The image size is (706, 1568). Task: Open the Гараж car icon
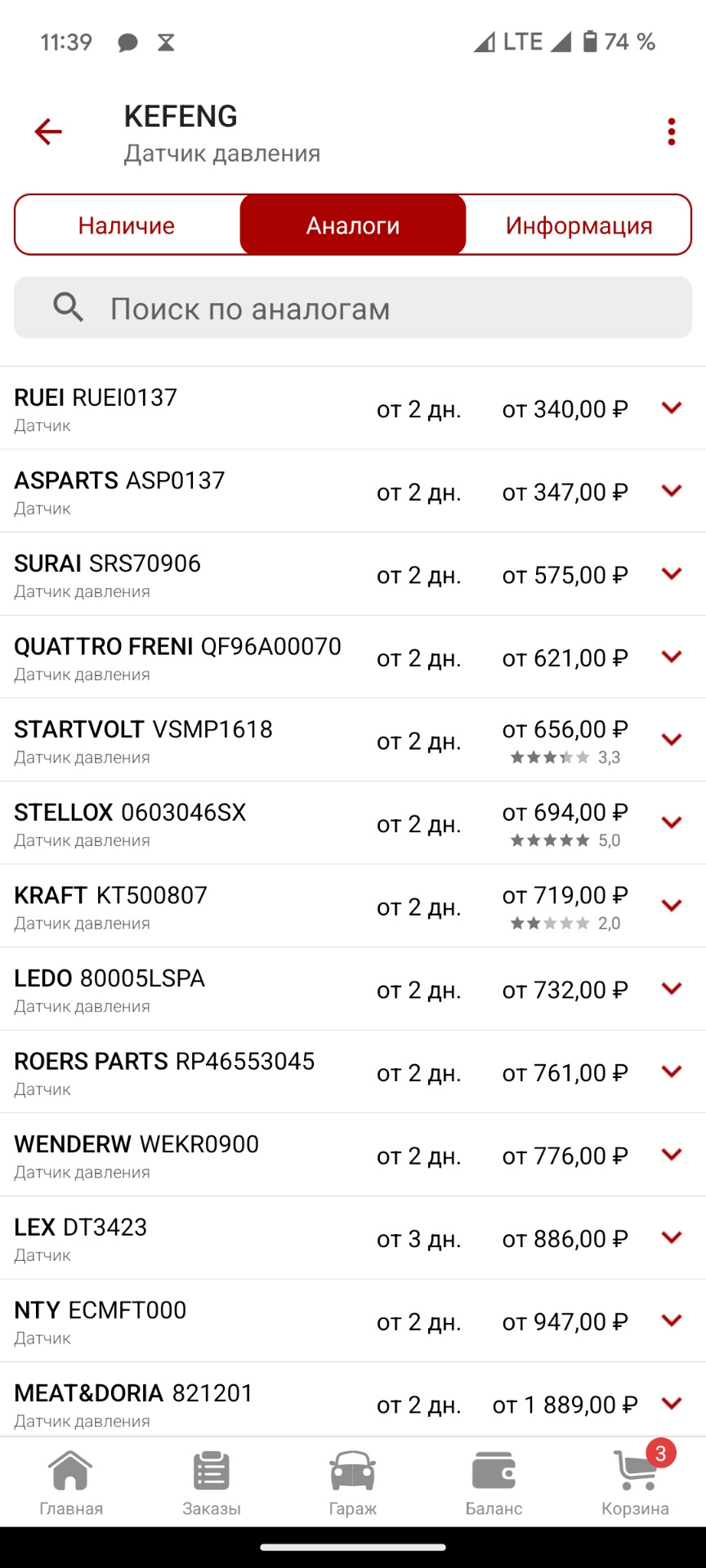(352, 1483)
